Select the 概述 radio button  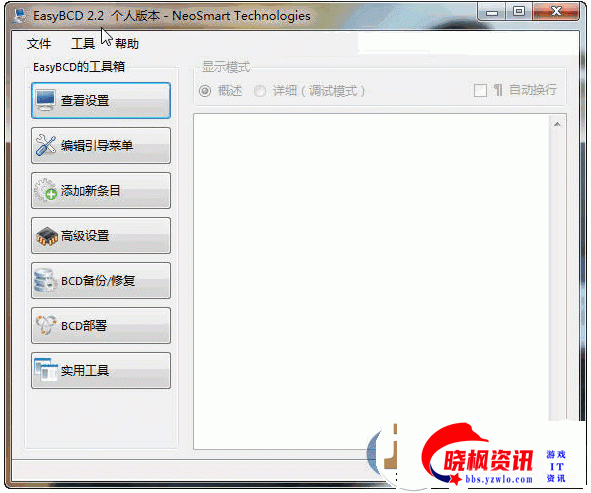point(205,91)
